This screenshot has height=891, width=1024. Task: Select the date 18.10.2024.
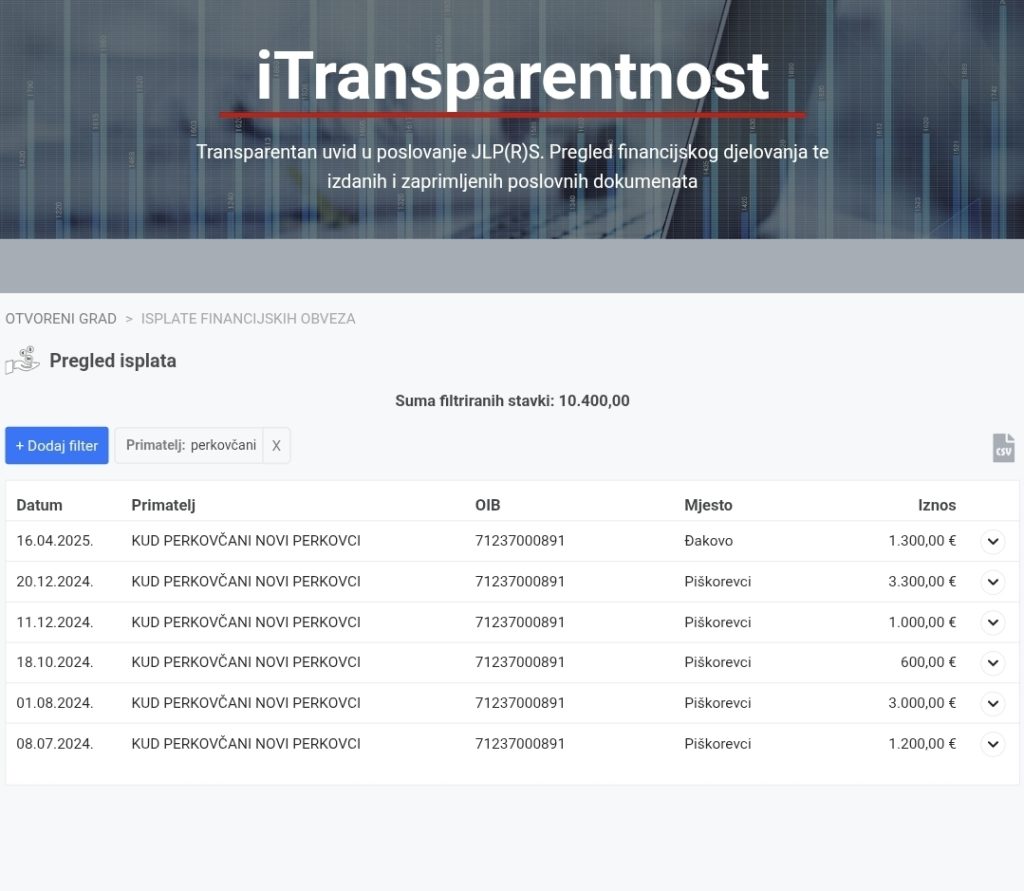pos(55,662)
